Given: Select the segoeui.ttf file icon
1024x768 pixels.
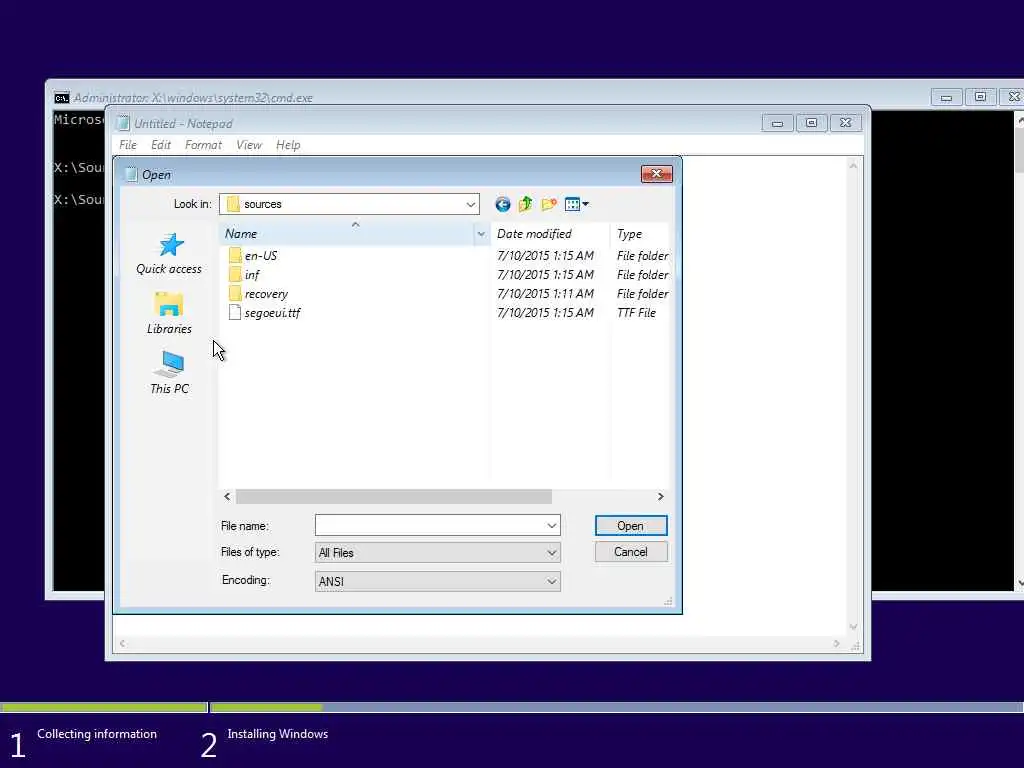Looking at the screenshot, I should tap(235, 313).
